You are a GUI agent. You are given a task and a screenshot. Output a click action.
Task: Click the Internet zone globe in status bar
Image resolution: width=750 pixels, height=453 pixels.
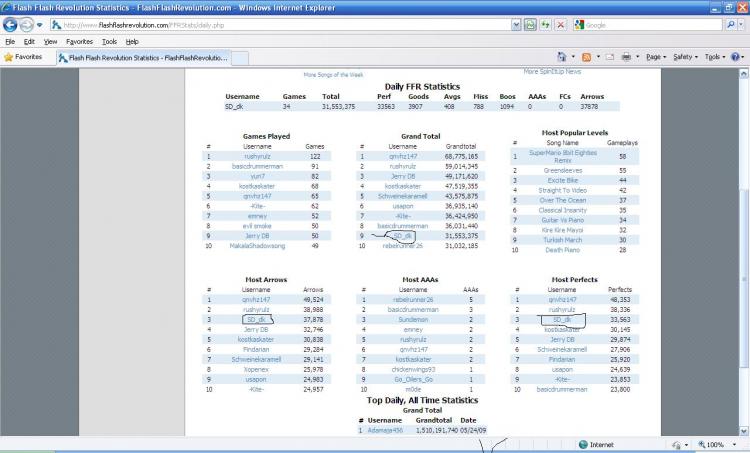tap(583, 444)
